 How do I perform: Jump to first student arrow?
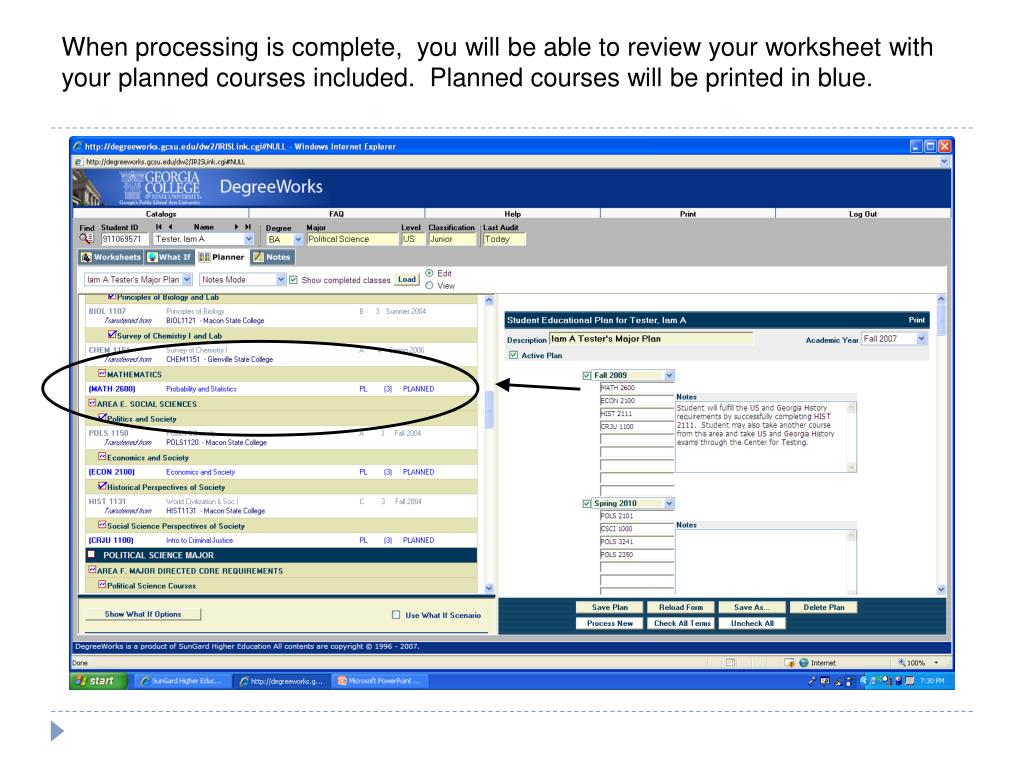(x=158, y=227)
